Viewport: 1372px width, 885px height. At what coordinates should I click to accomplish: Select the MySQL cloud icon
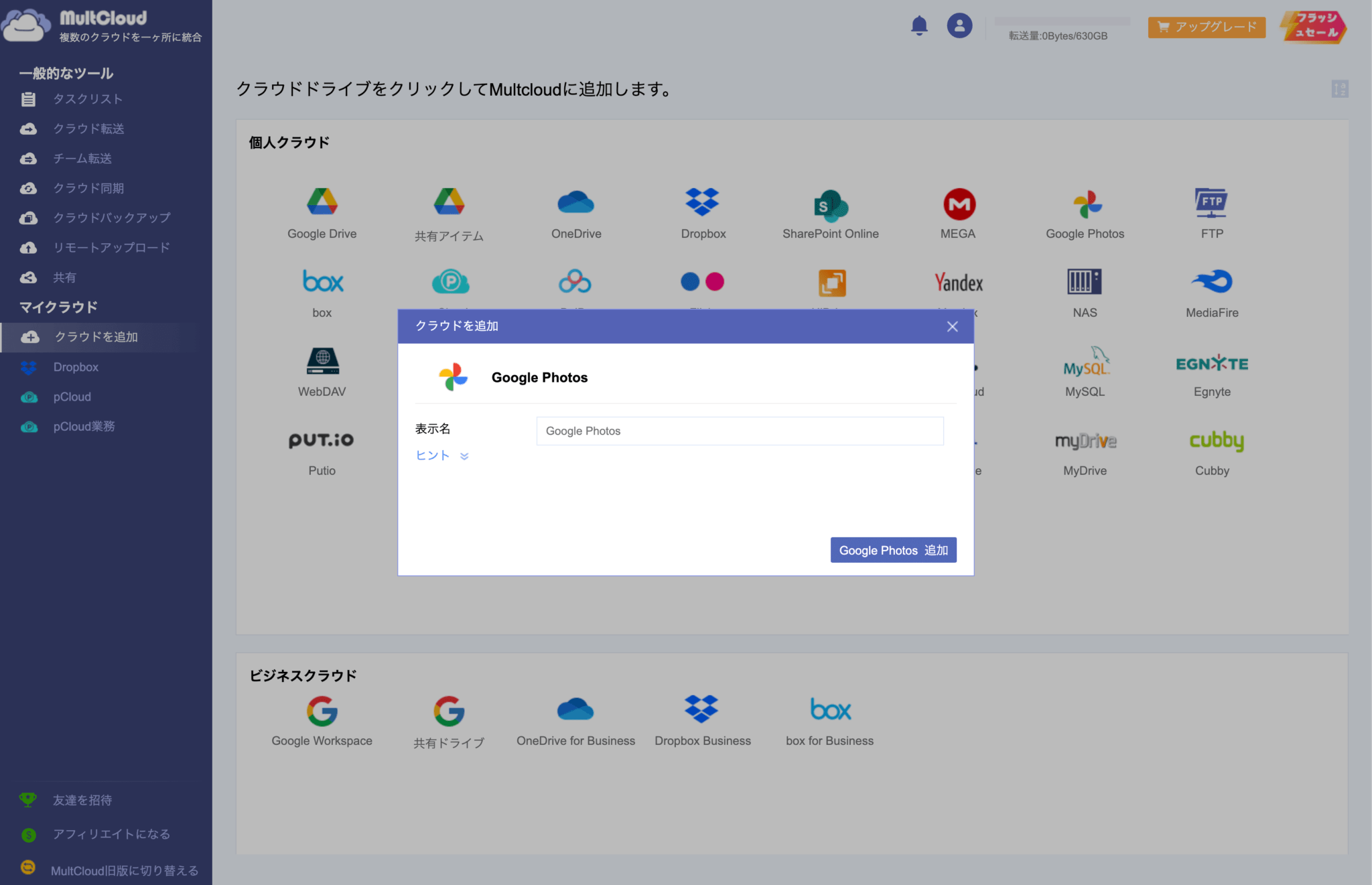(1084, 362)
